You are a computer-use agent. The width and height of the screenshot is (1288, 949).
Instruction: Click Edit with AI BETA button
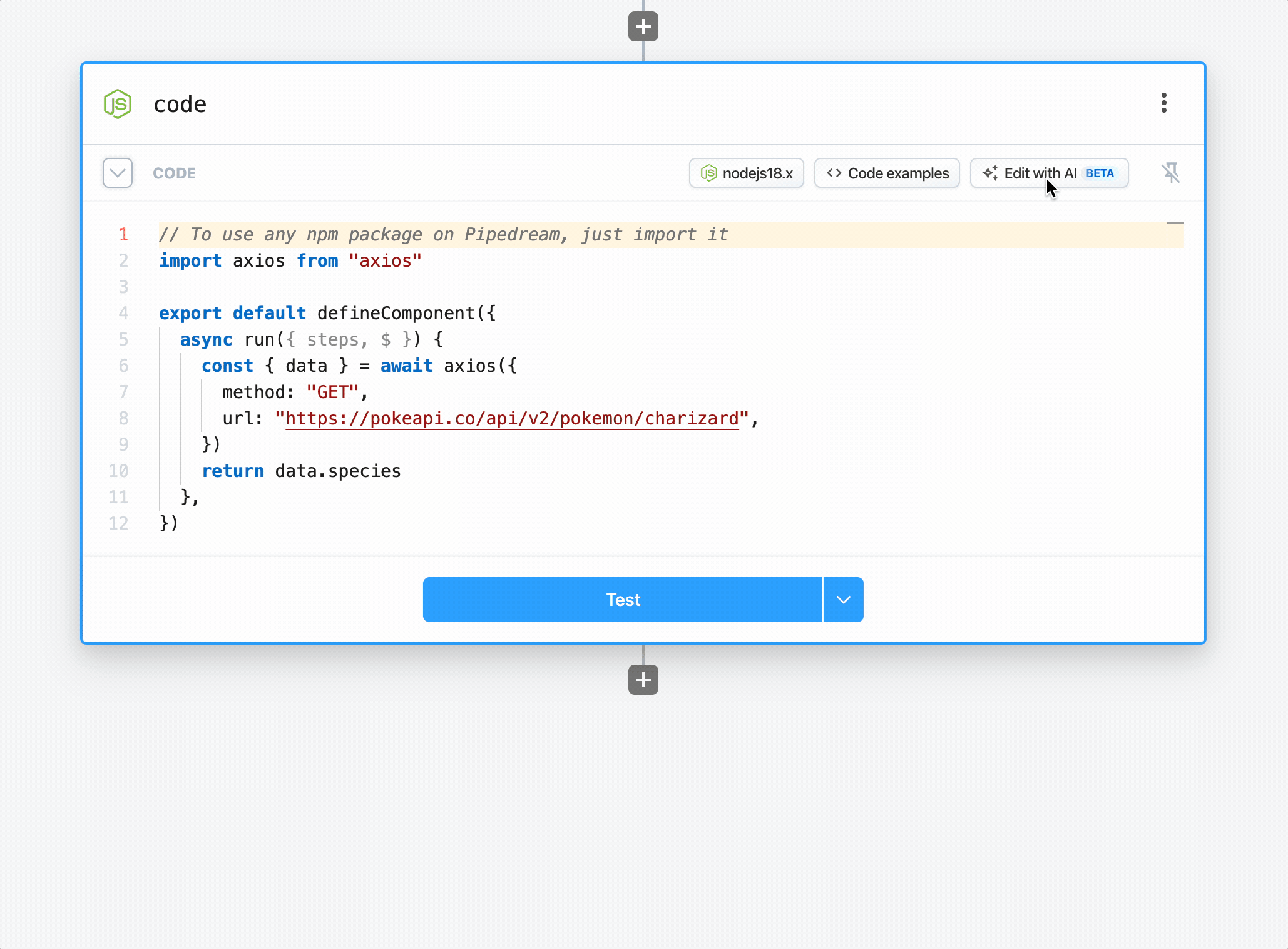pyautogui.click(x=1050, y=173)
